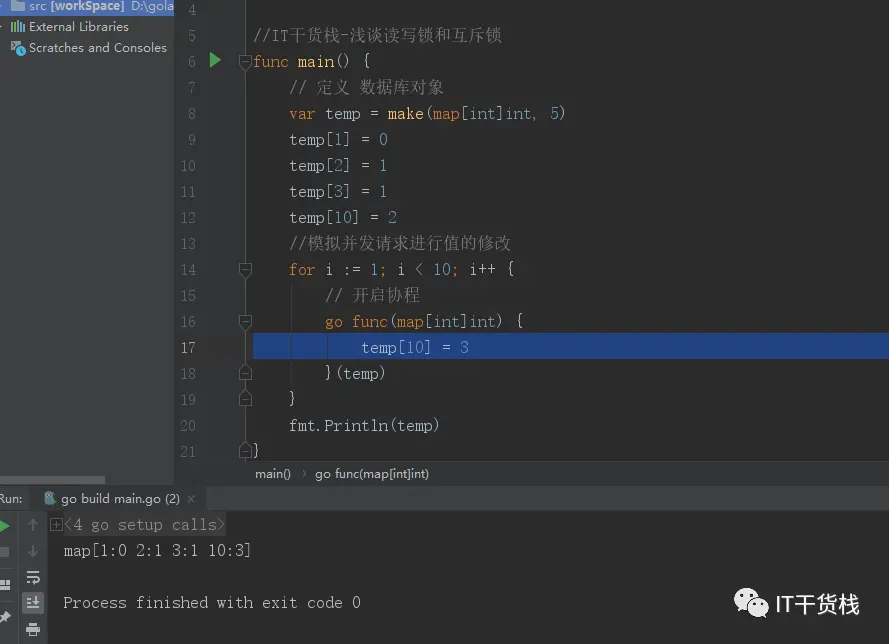
Task: Click 'Process finished with exit code 0' text
Action: pos(211,603)
